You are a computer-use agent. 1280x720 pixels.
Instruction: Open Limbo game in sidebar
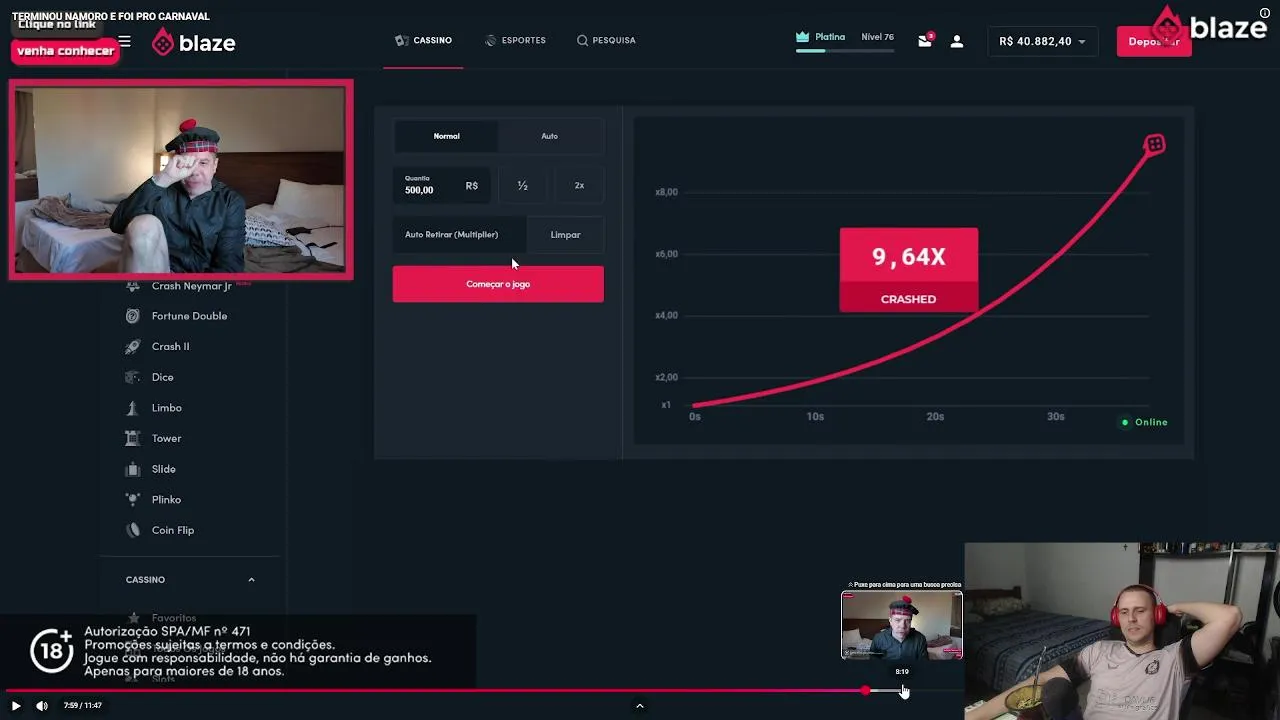166,408
